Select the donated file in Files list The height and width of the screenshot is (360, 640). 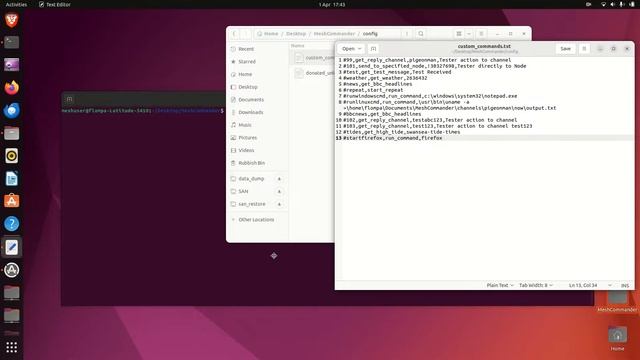(313, 73)
